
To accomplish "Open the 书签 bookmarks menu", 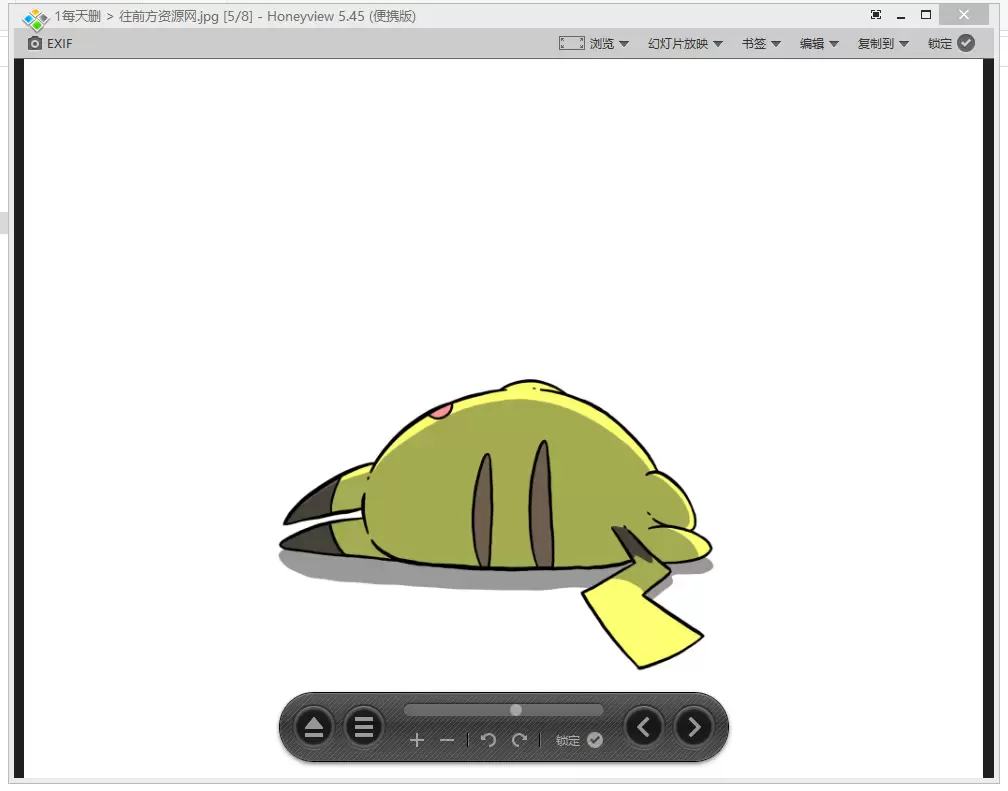I will click(x=761, y=43).
